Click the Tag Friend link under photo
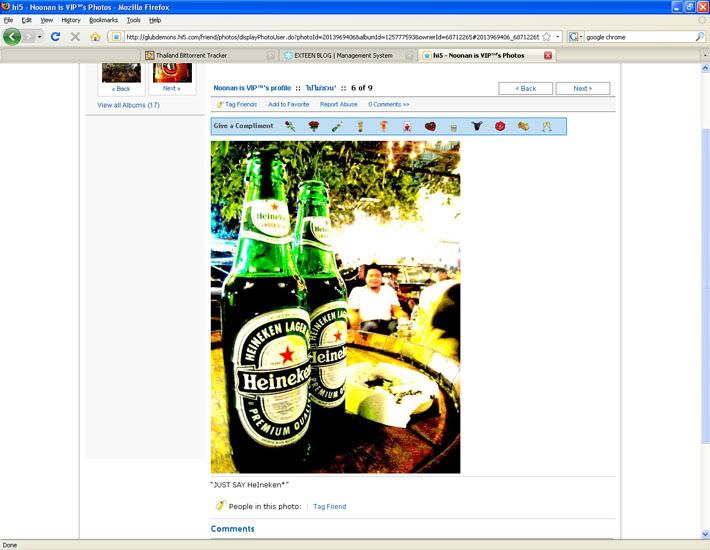 coord(330,507)
